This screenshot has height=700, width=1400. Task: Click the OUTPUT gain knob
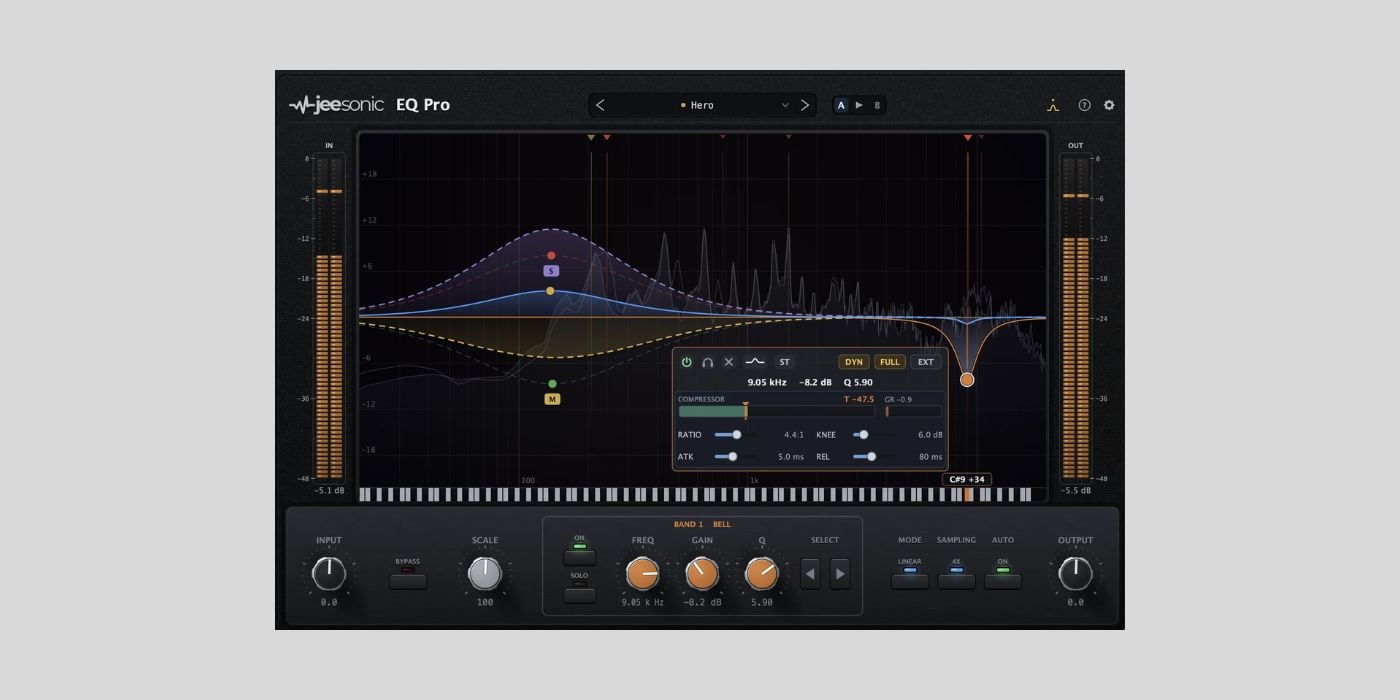1076,574
